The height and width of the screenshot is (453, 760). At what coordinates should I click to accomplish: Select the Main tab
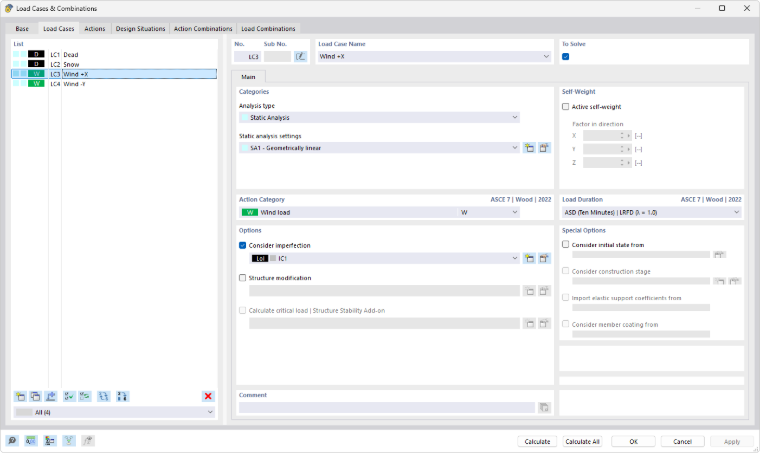tap(248, 77)
